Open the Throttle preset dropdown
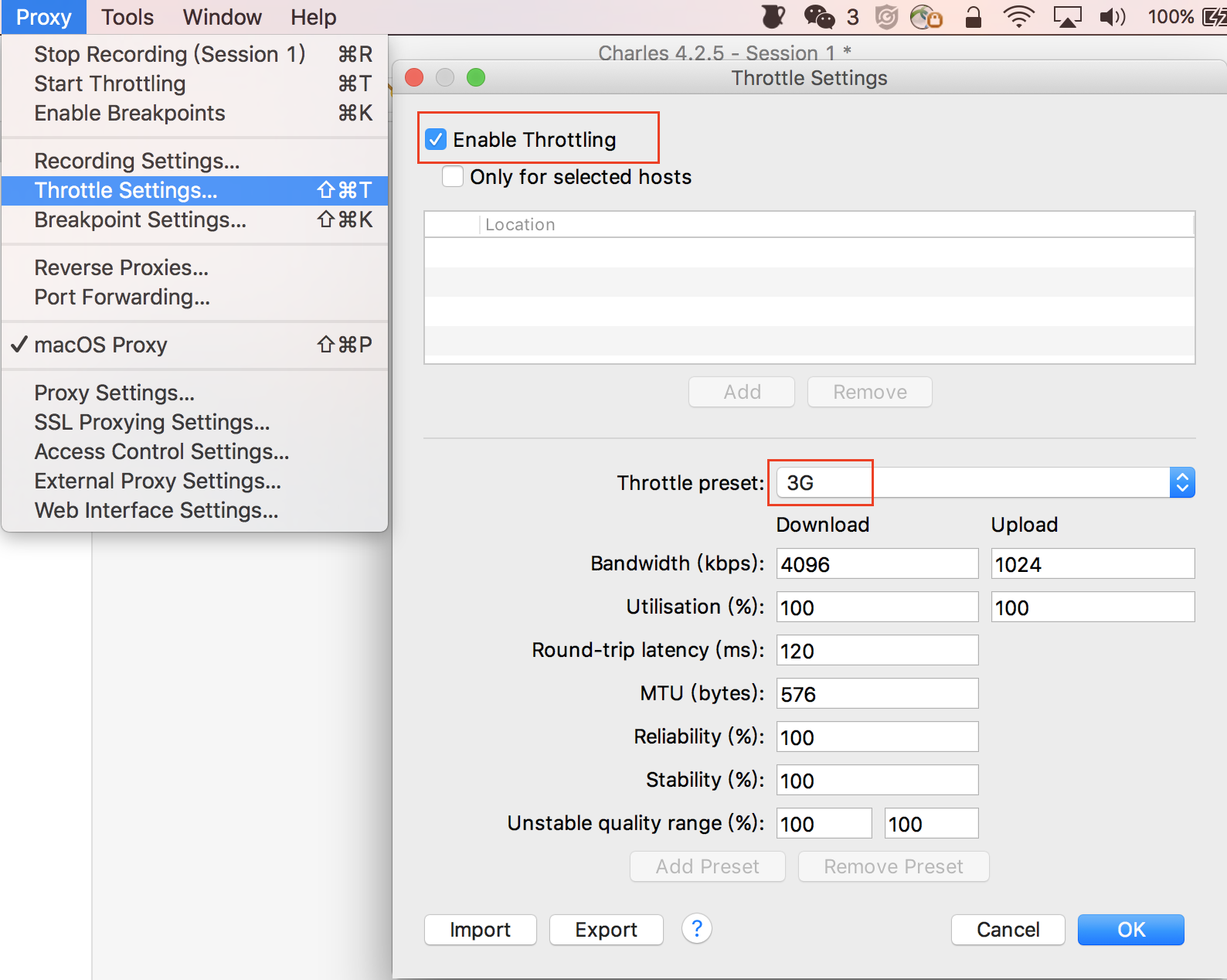This screenshot has width=1227, height=980. pyautogui.click(x=985, y=482)
